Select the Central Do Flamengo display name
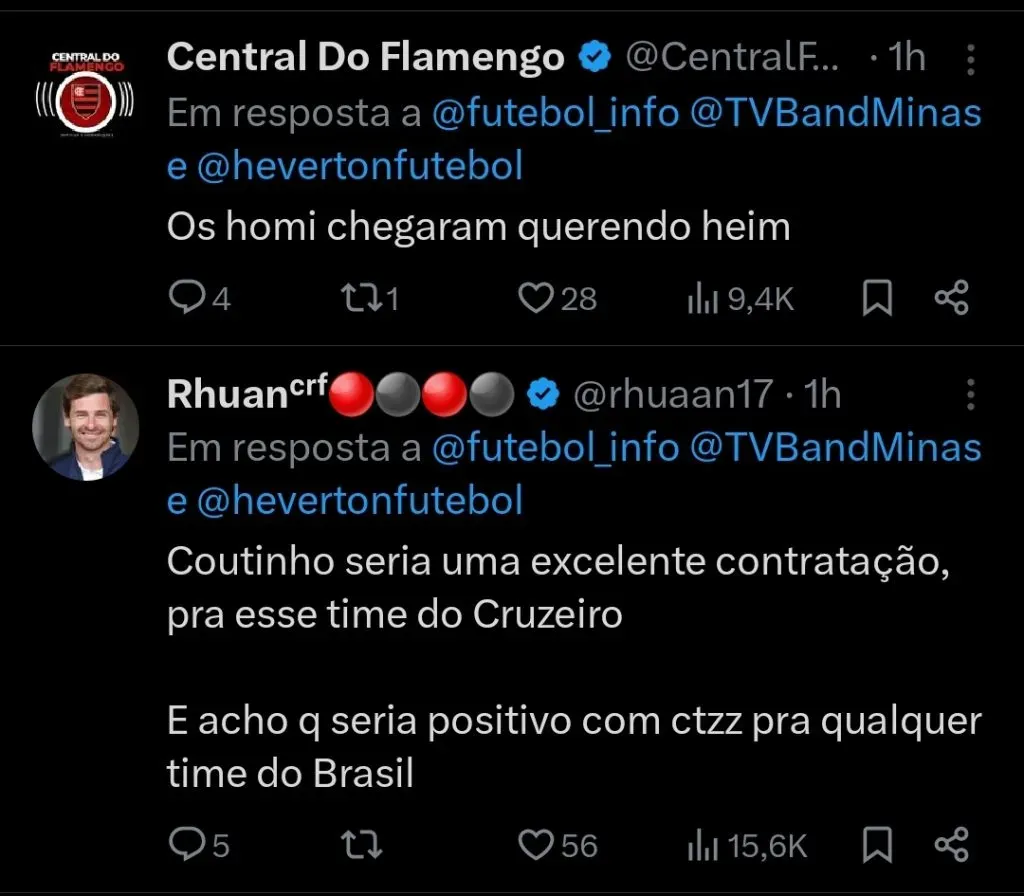The width and height of the screenshot is (1024, 896). point(365,56)
